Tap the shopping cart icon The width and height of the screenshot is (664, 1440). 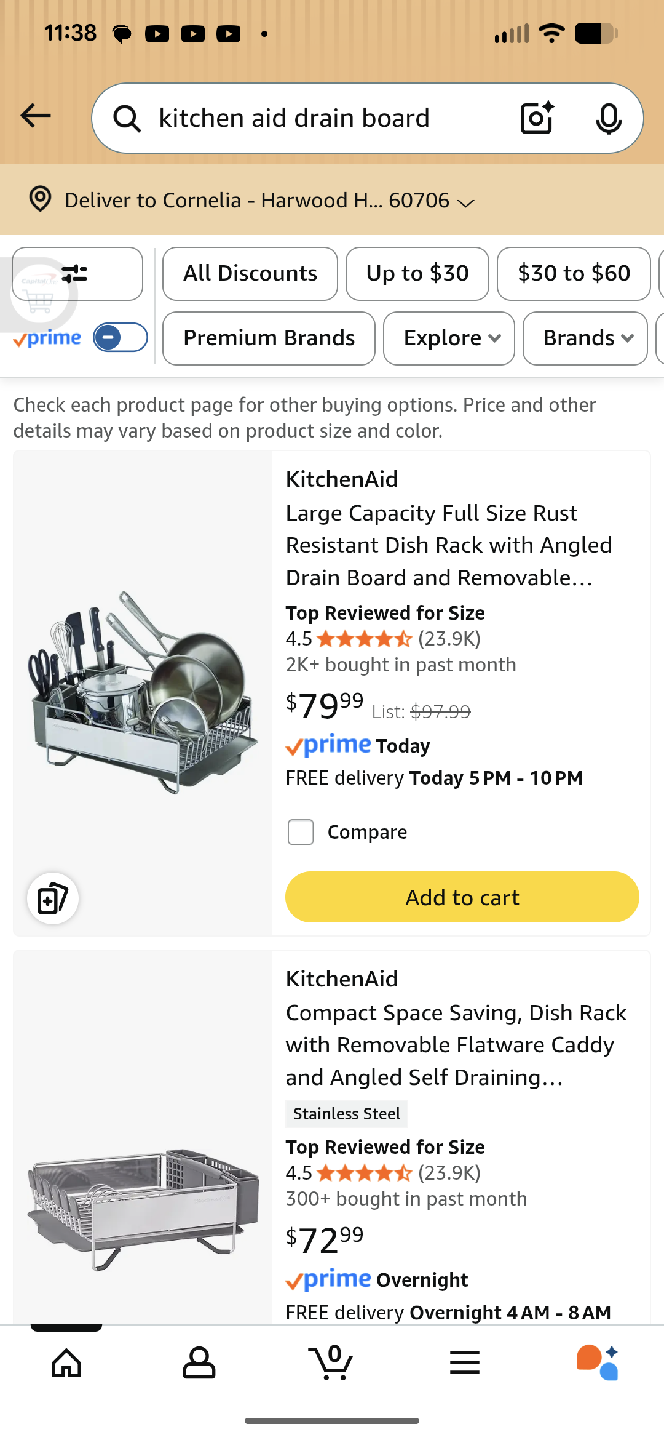coord(332,1361)
